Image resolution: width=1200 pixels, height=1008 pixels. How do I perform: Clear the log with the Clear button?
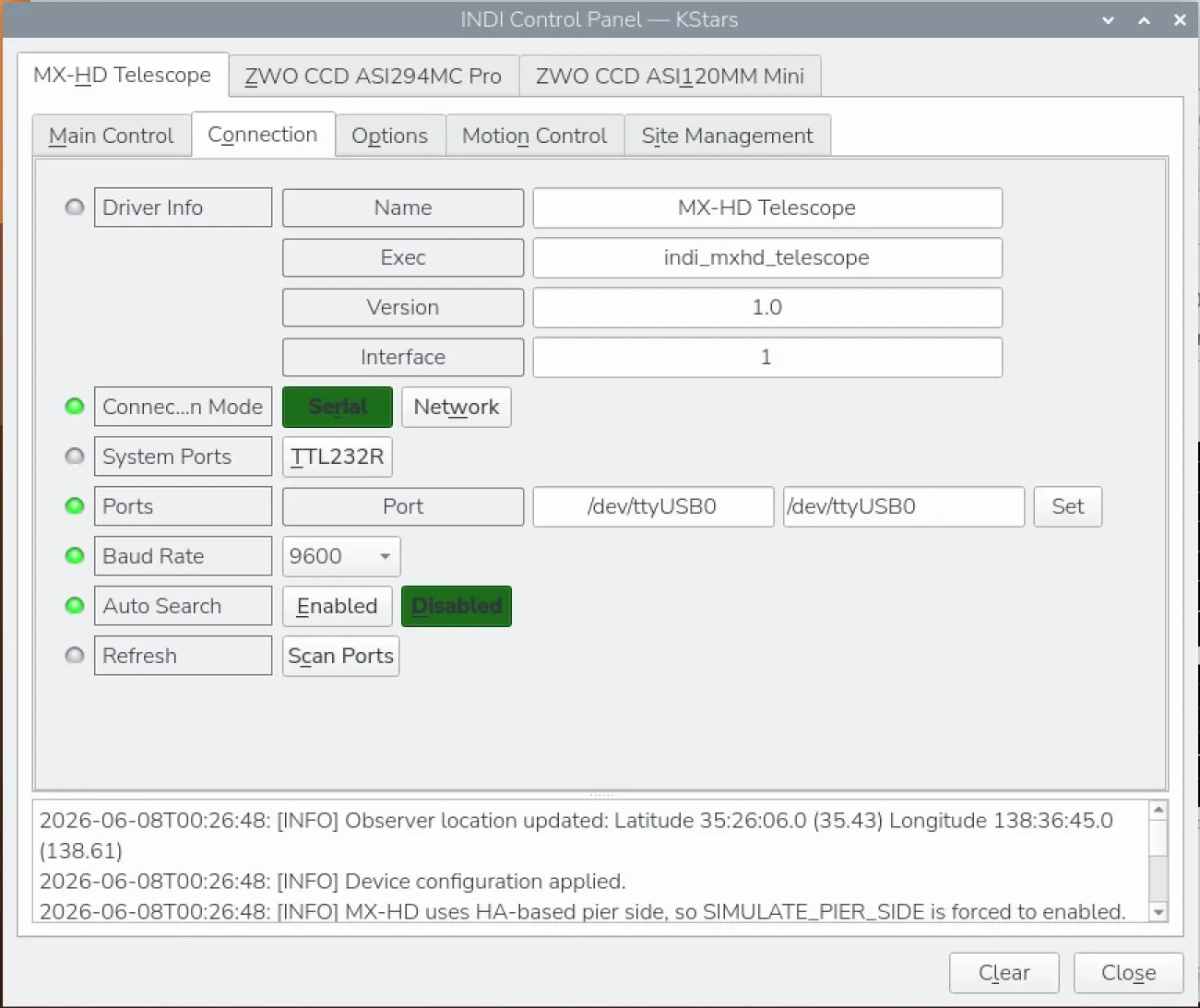click(x=1004, y=973)
